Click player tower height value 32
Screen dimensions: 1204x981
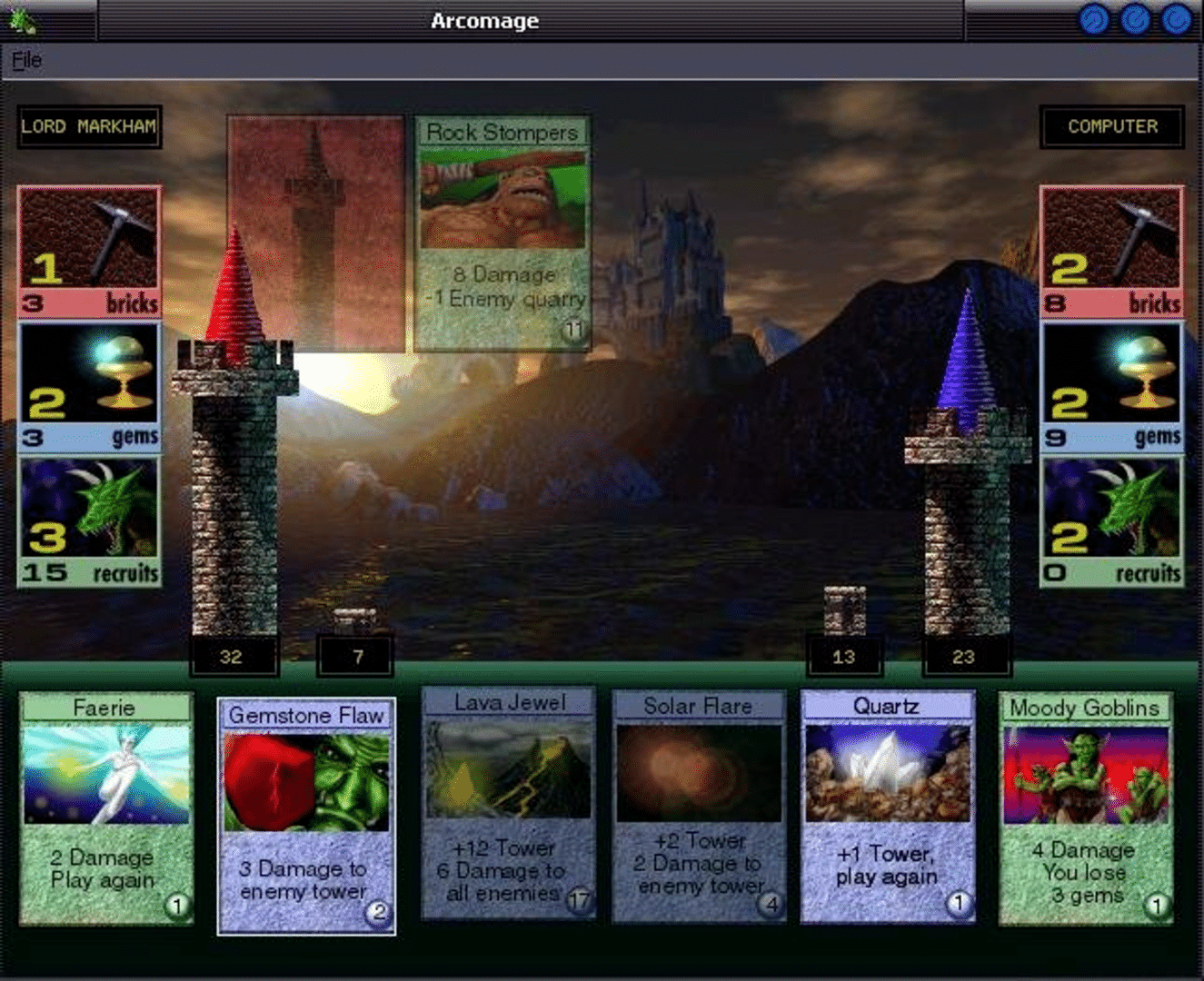pyautogui.click(x=232, y=657)
